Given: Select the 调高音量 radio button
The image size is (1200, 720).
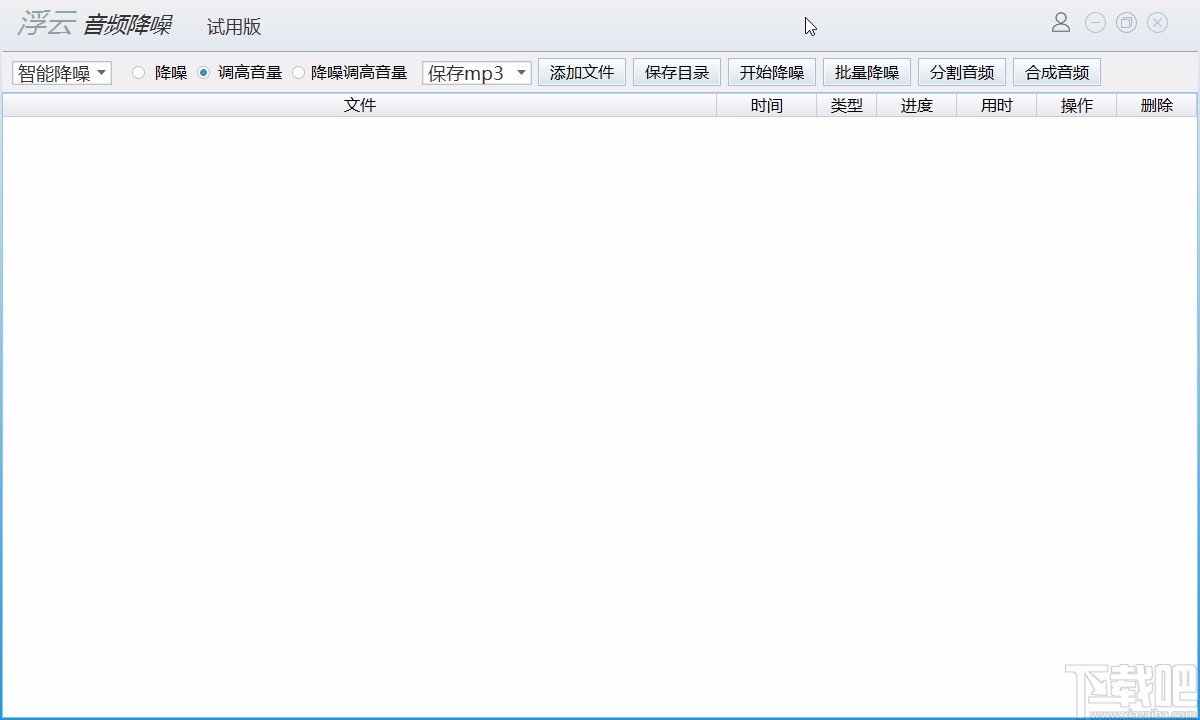Looking at the screenshot, I should (203, 72).
